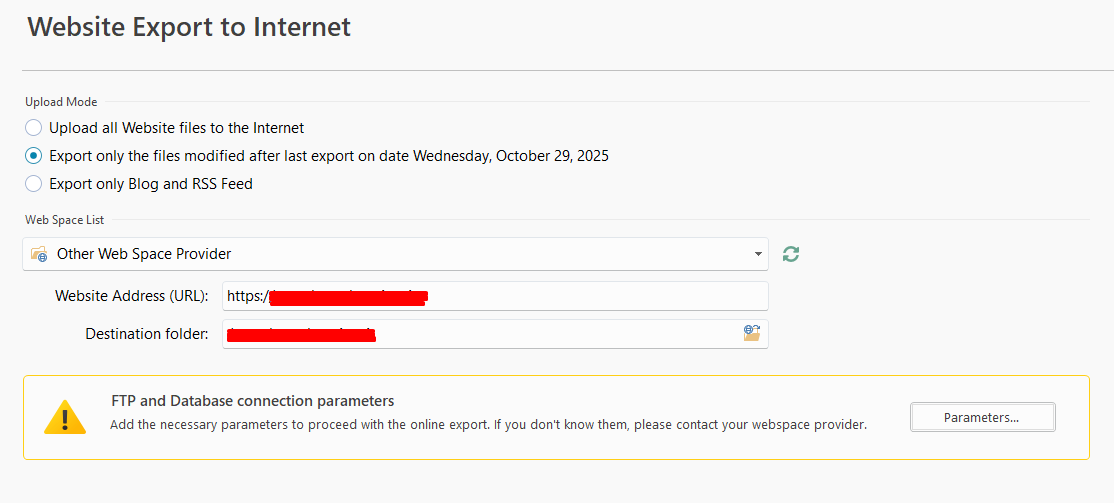Click 'FTP and Database connection parameters' heading
Image resolution: width=1114 pixels, height=503 pixels.
[253, 401]
